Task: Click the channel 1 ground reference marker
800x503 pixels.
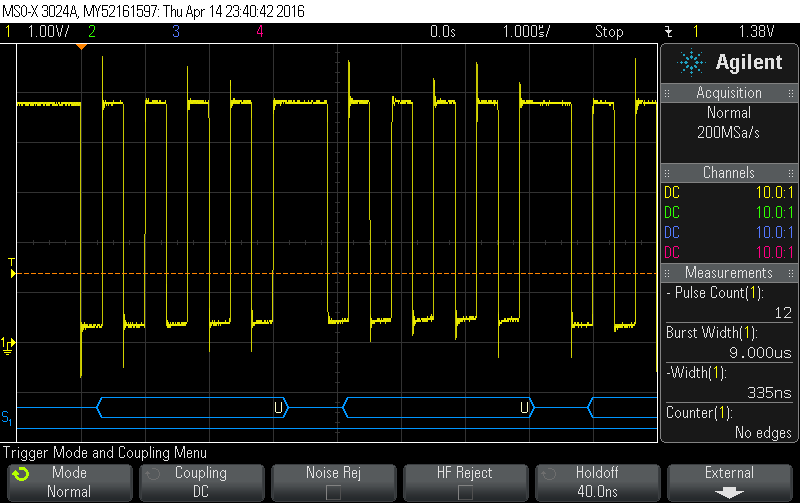Action: 8,345
